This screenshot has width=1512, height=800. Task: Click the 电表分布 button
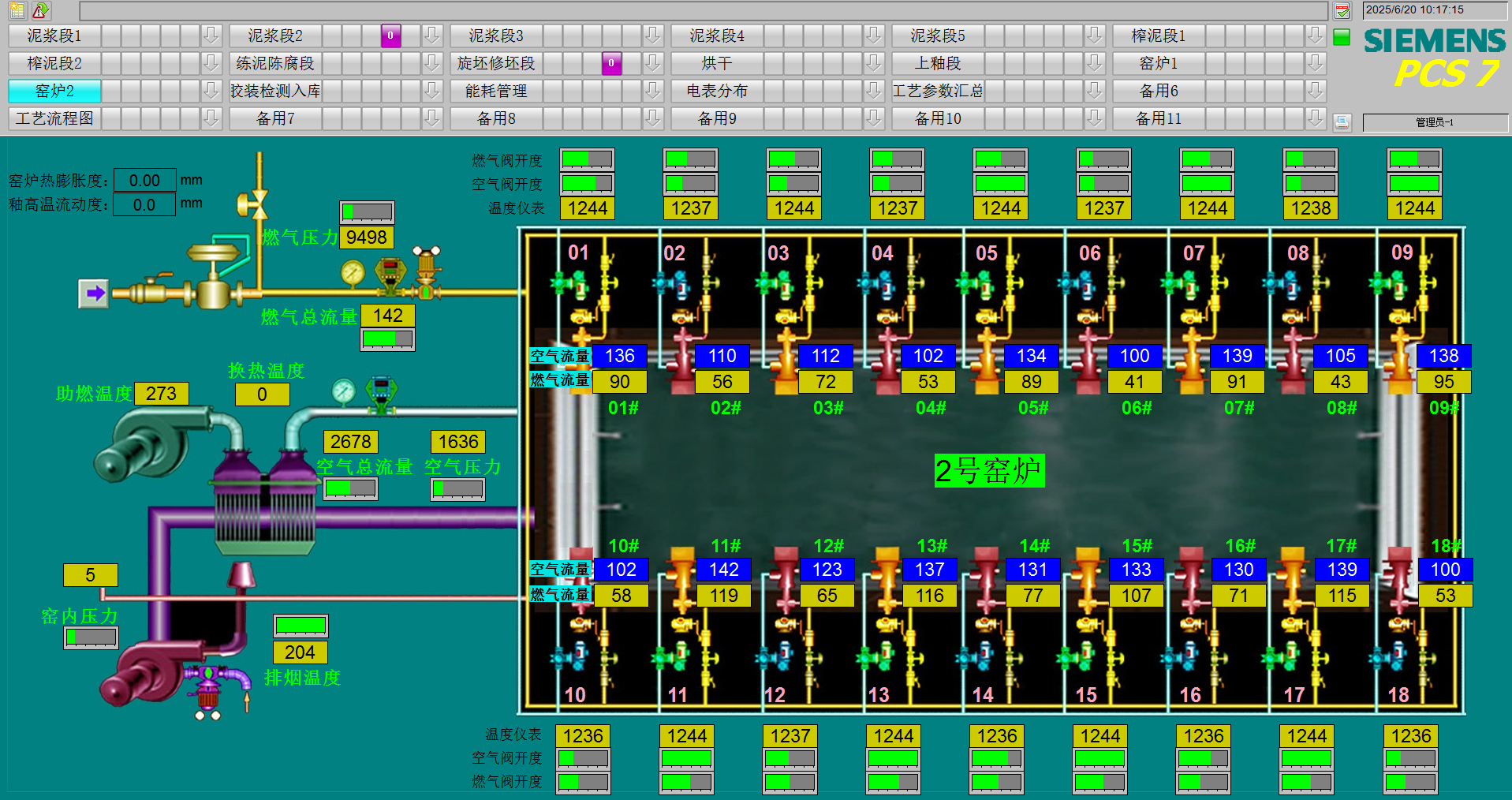tap(716, 91)
